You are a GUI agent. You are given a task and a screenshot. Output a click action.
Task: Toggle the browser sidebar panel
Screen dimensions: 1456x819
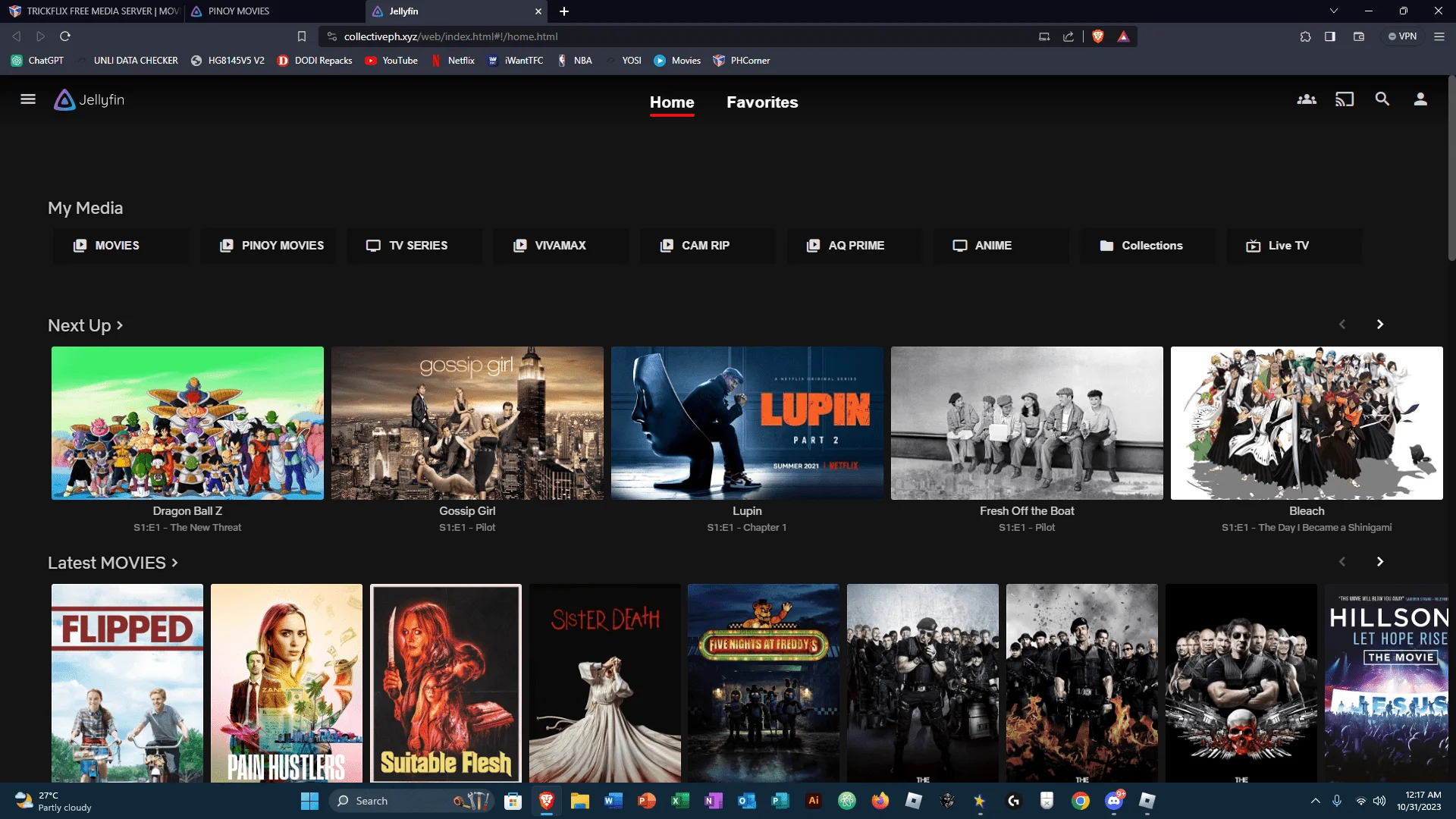click(1330, 36)
